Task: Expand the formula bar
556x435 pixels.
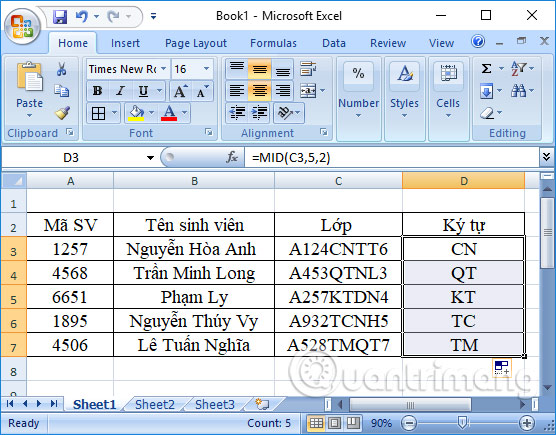Action: [546, 157]
